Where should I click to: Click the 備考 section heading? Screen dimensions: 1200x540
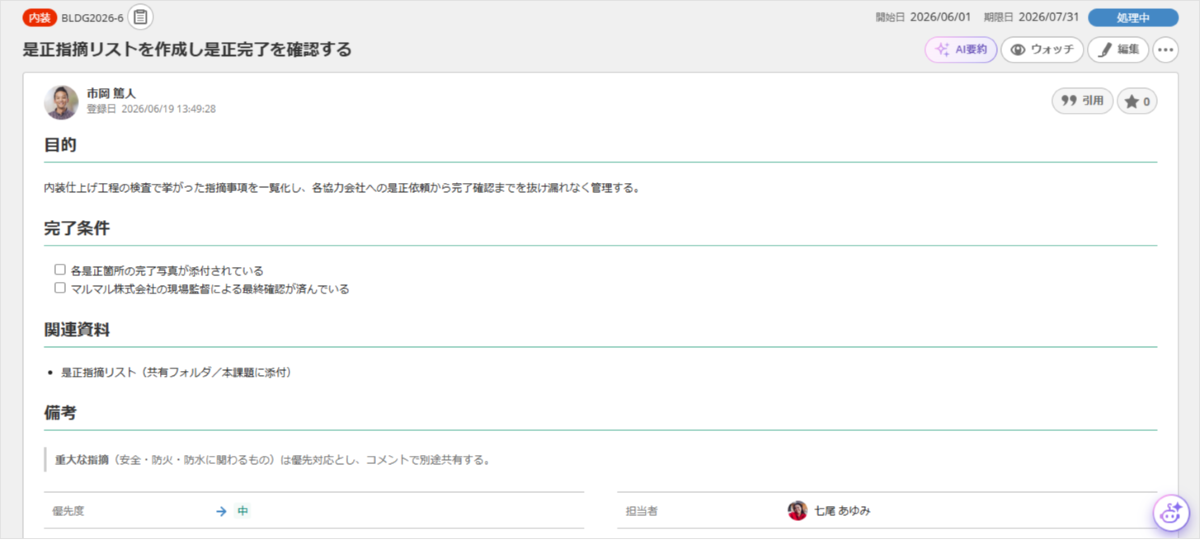60,412
